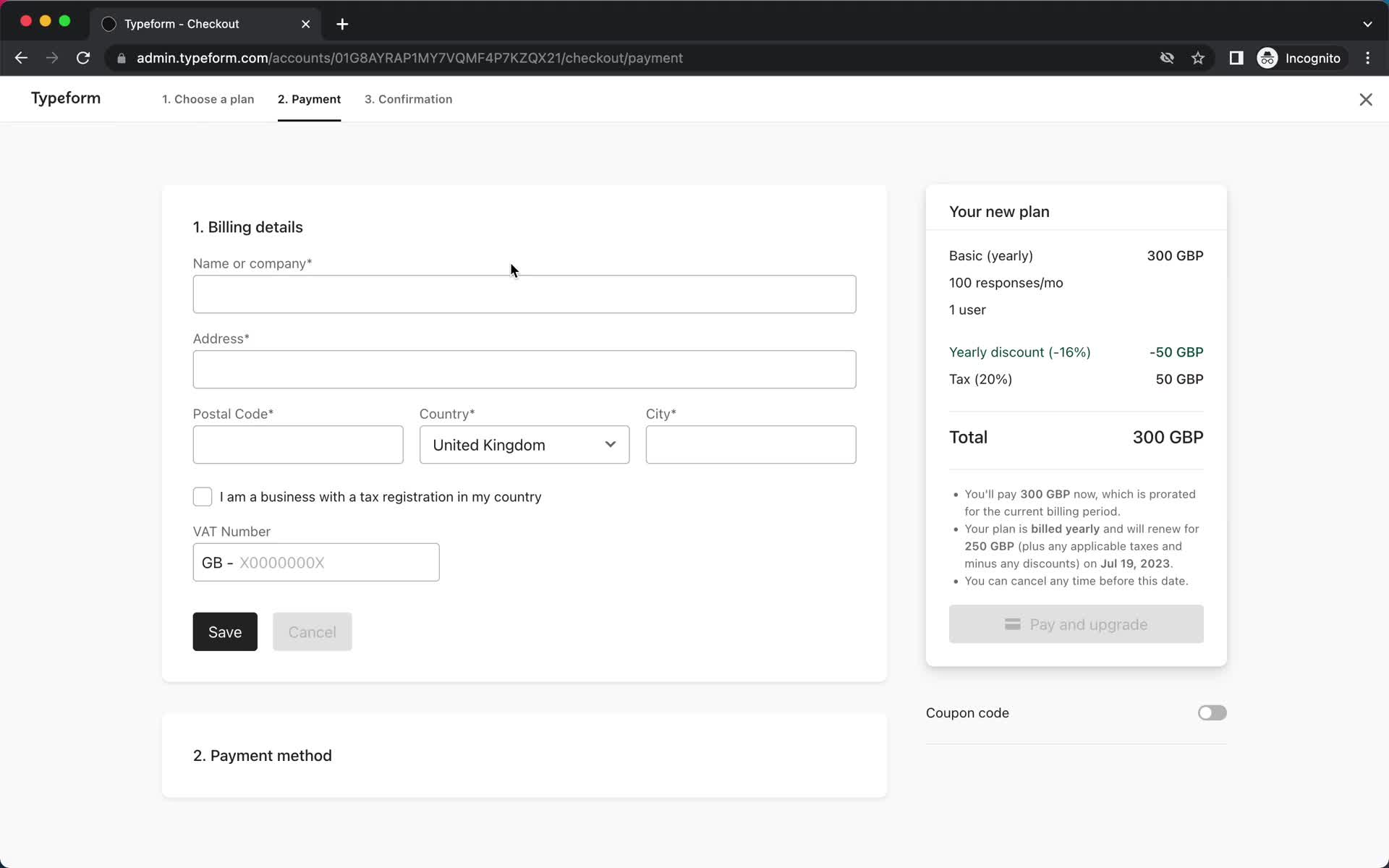The image size is (1389, 868).
Task: Click the Name or company input field
Action: coord(524,294)
